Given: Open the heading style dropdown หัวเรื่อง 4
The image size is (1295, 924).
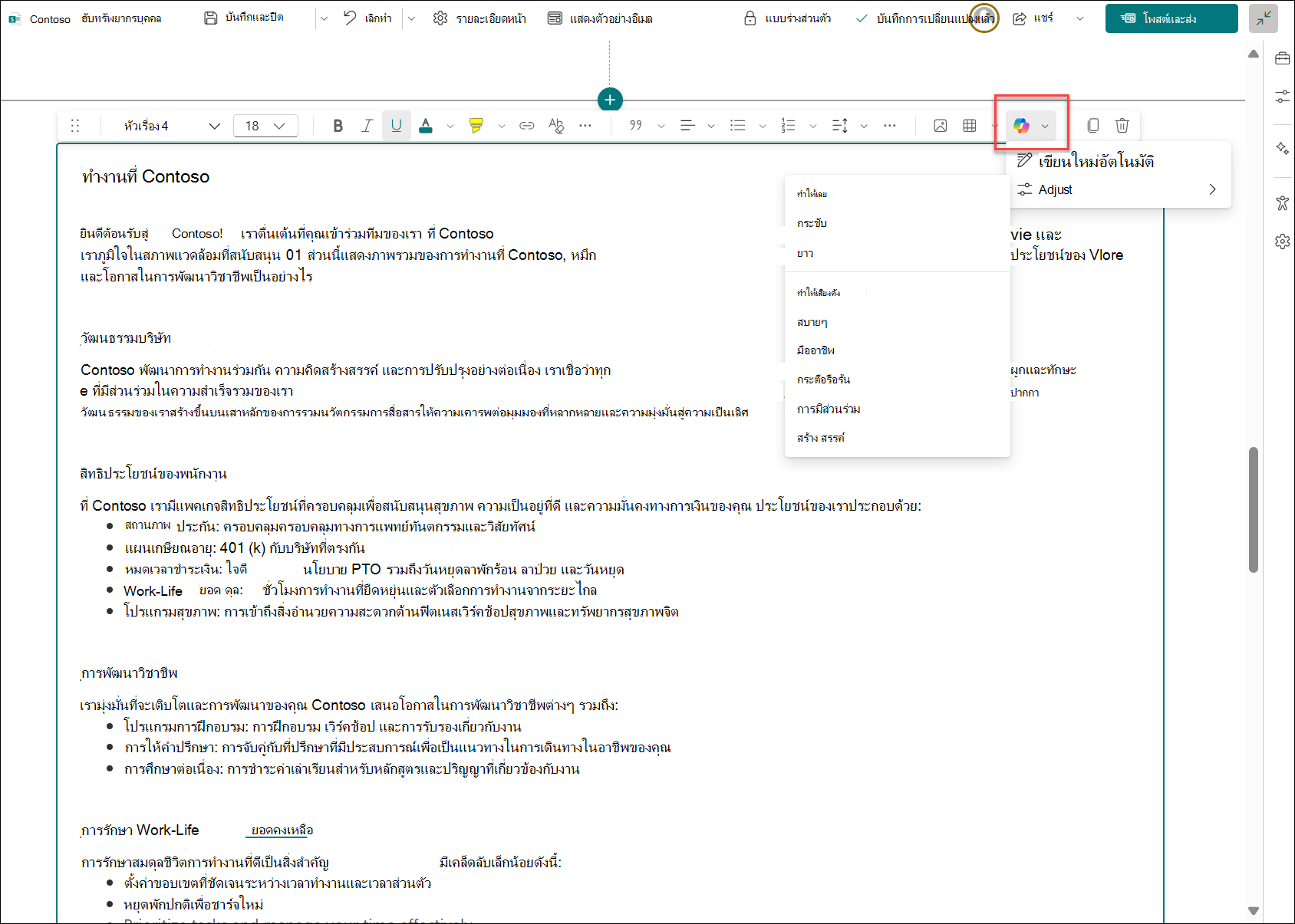Looking at the screenshot, I should click(172, 126).
